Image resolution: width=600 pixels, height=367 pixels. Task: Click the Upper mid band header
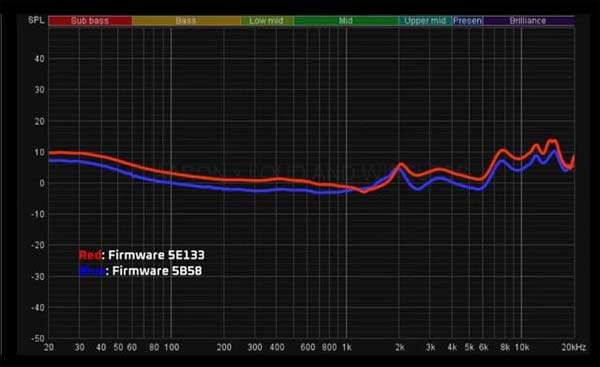[x=425, y=21]
